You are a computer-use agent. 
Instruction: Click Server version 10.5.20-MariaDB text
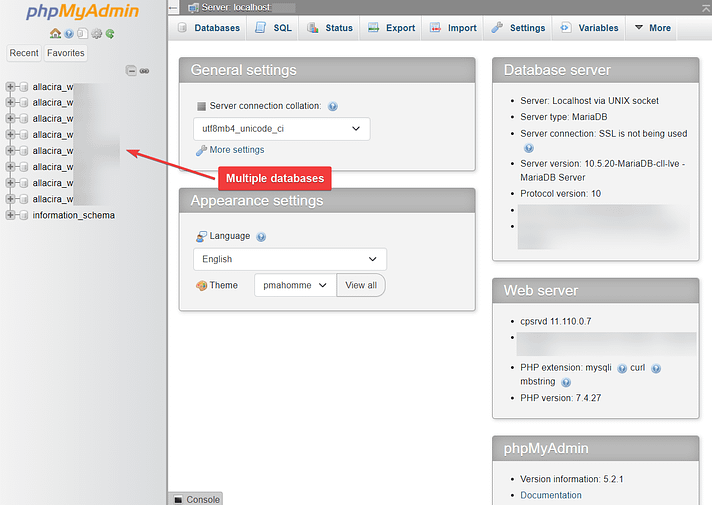point(603,170)
